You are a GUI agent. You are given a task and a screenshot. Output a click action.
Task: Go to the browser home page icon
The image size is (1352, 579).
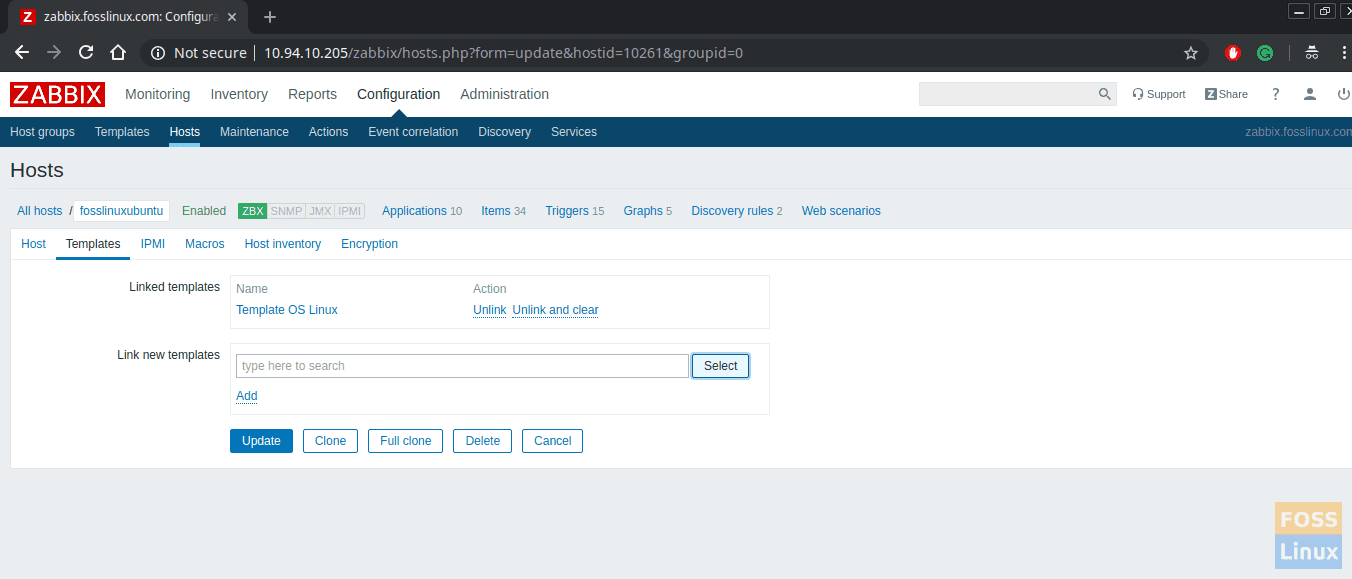(118, 53)
